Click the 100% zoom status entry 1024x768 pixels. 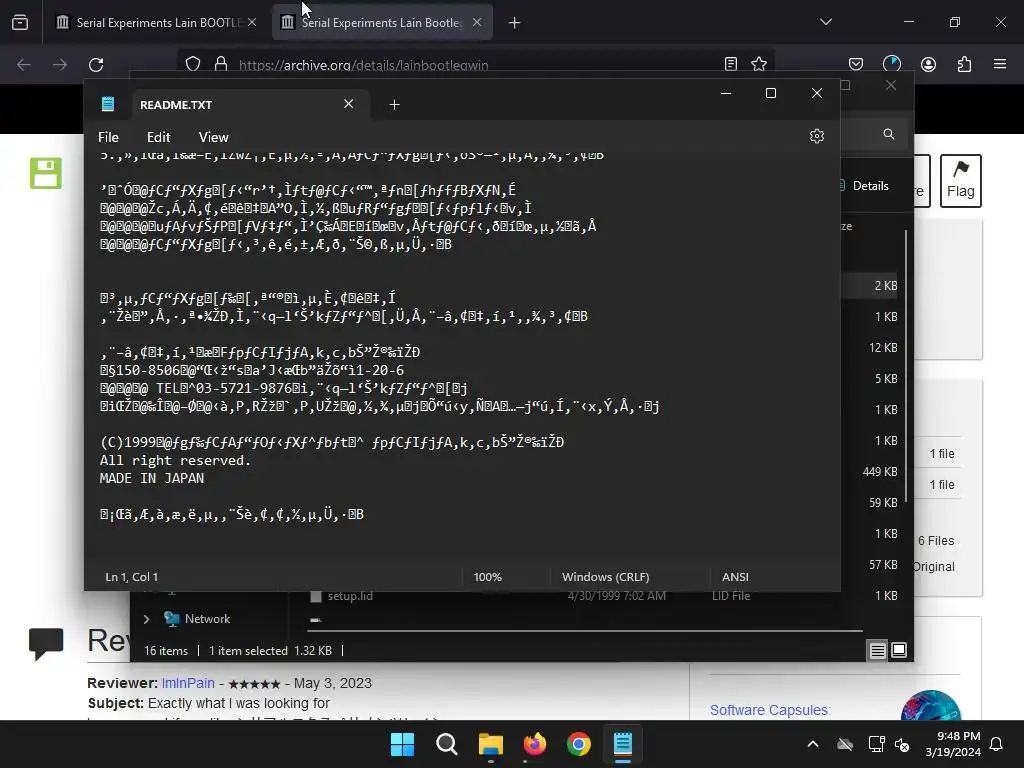pyautogui.click(x=487, y=577)
